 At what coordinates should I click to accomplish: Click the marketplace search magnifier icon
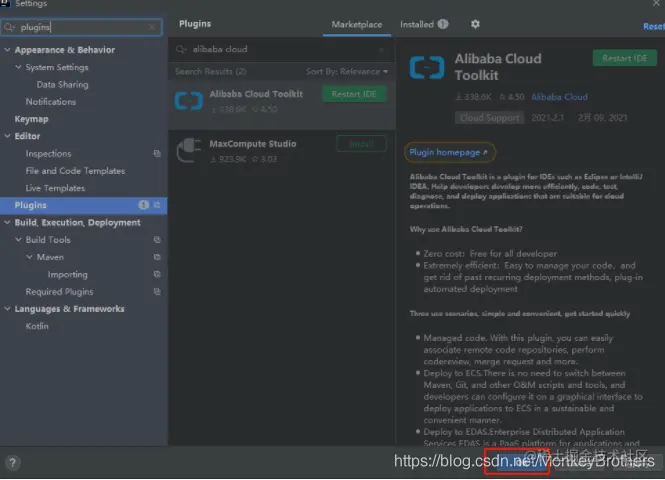[181, 50]
